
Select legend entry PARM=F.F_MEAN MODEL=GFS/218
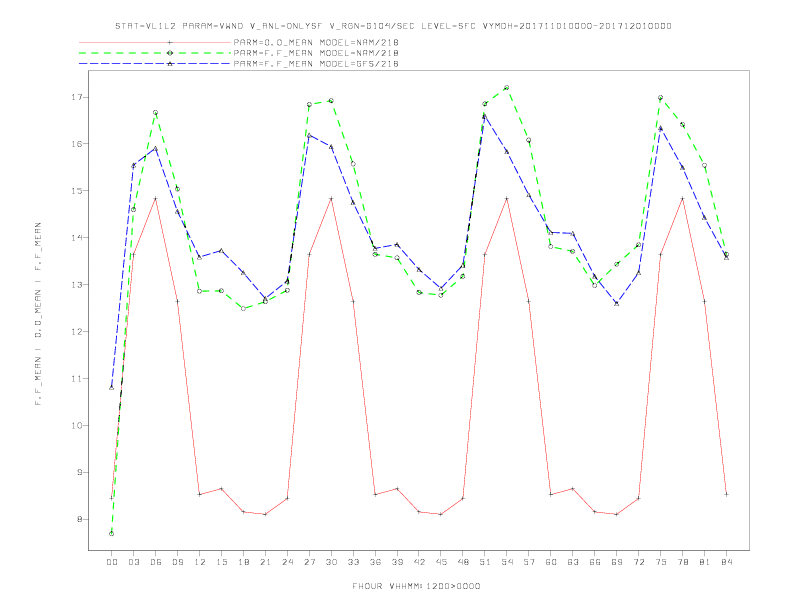click(x=316, y=64)
